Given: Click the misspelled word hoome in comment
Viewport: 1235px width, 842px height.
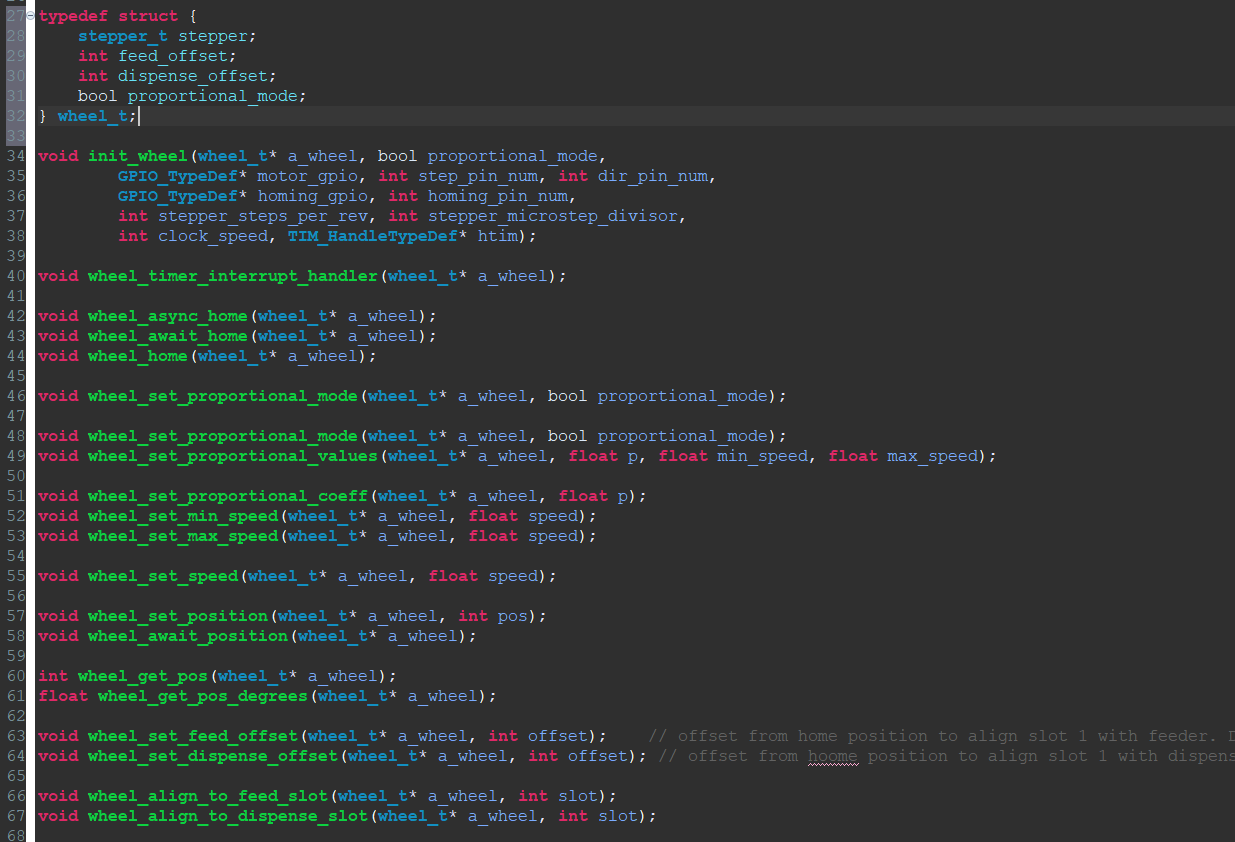Looking at the screenshot, I should click(832, 756).
